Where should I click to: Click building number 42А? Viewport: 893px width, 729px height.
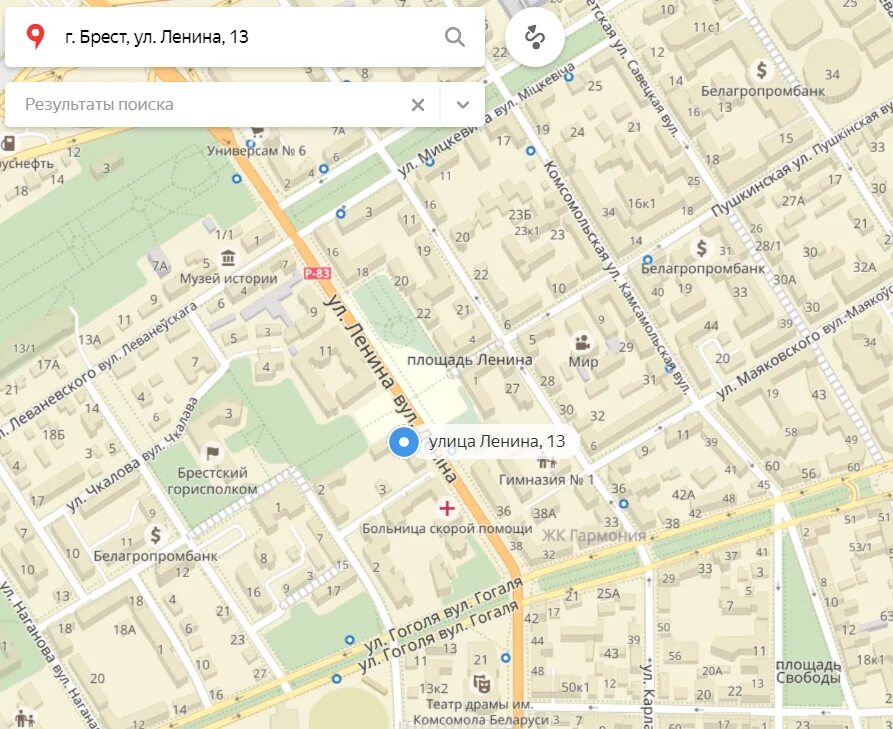683,494
